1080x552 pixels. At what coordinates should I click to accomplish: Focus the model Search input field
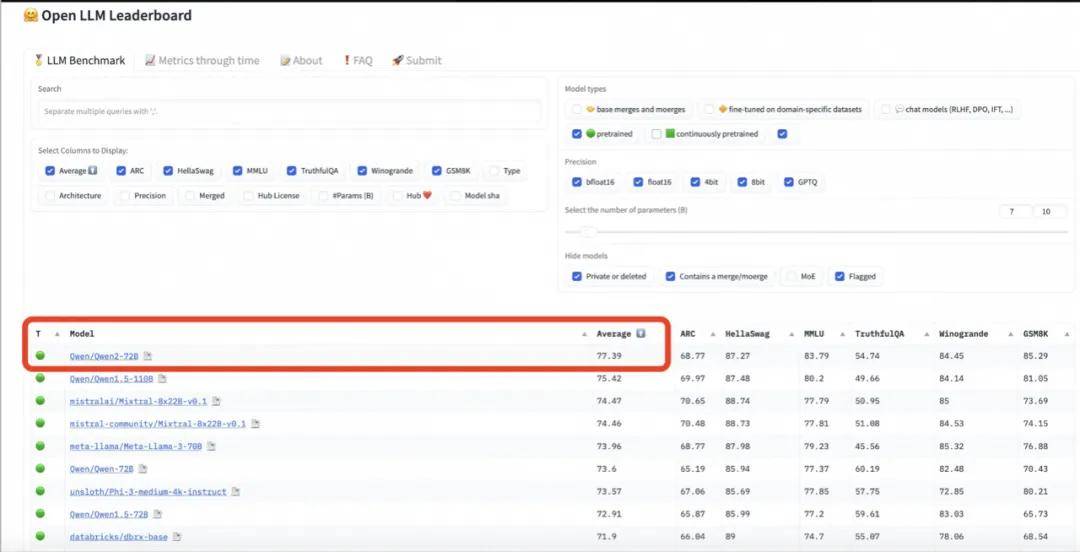pos(289,111)
